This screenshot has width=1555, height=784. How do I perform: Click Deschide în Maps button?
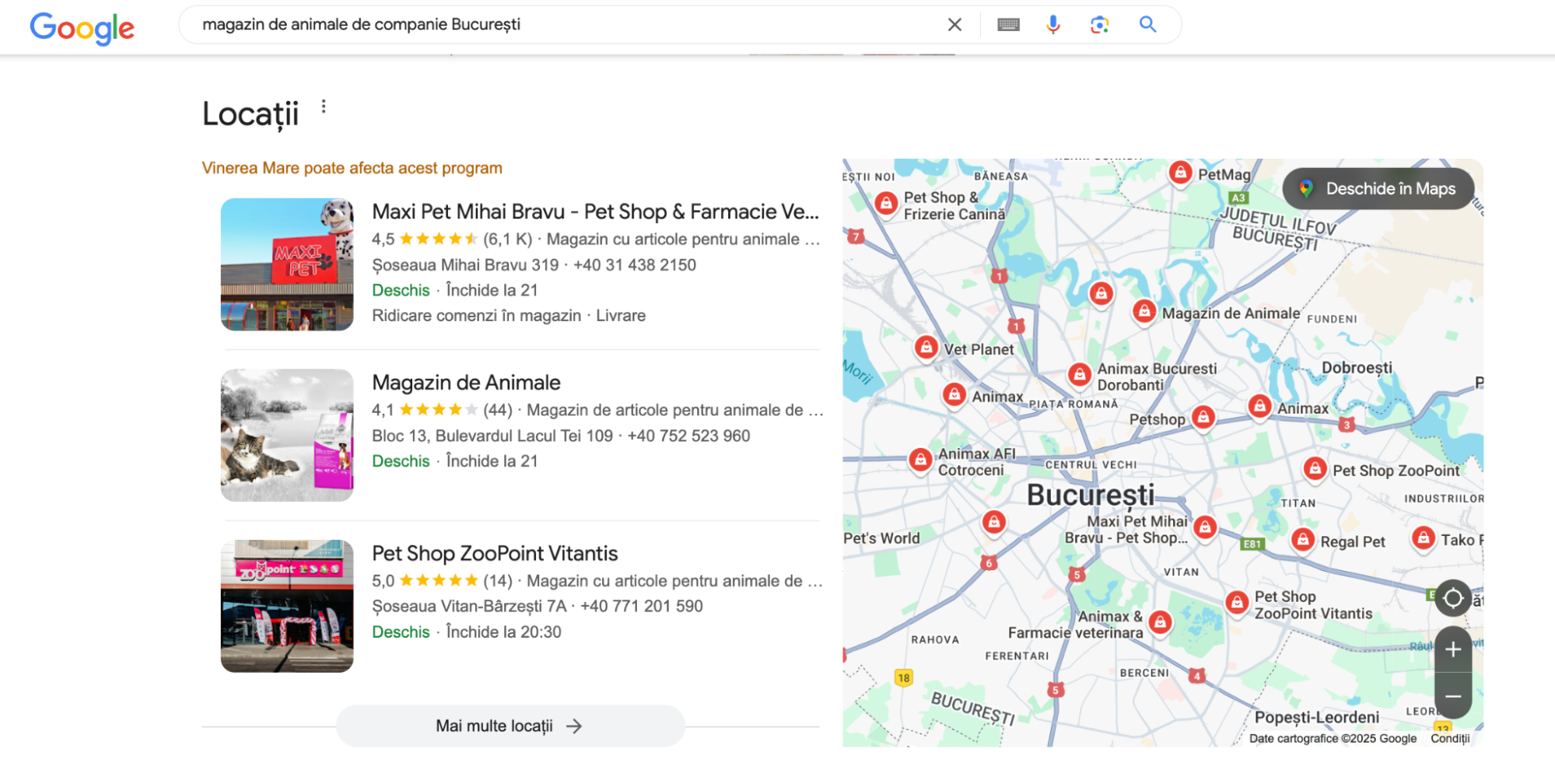click(1378, 188)
